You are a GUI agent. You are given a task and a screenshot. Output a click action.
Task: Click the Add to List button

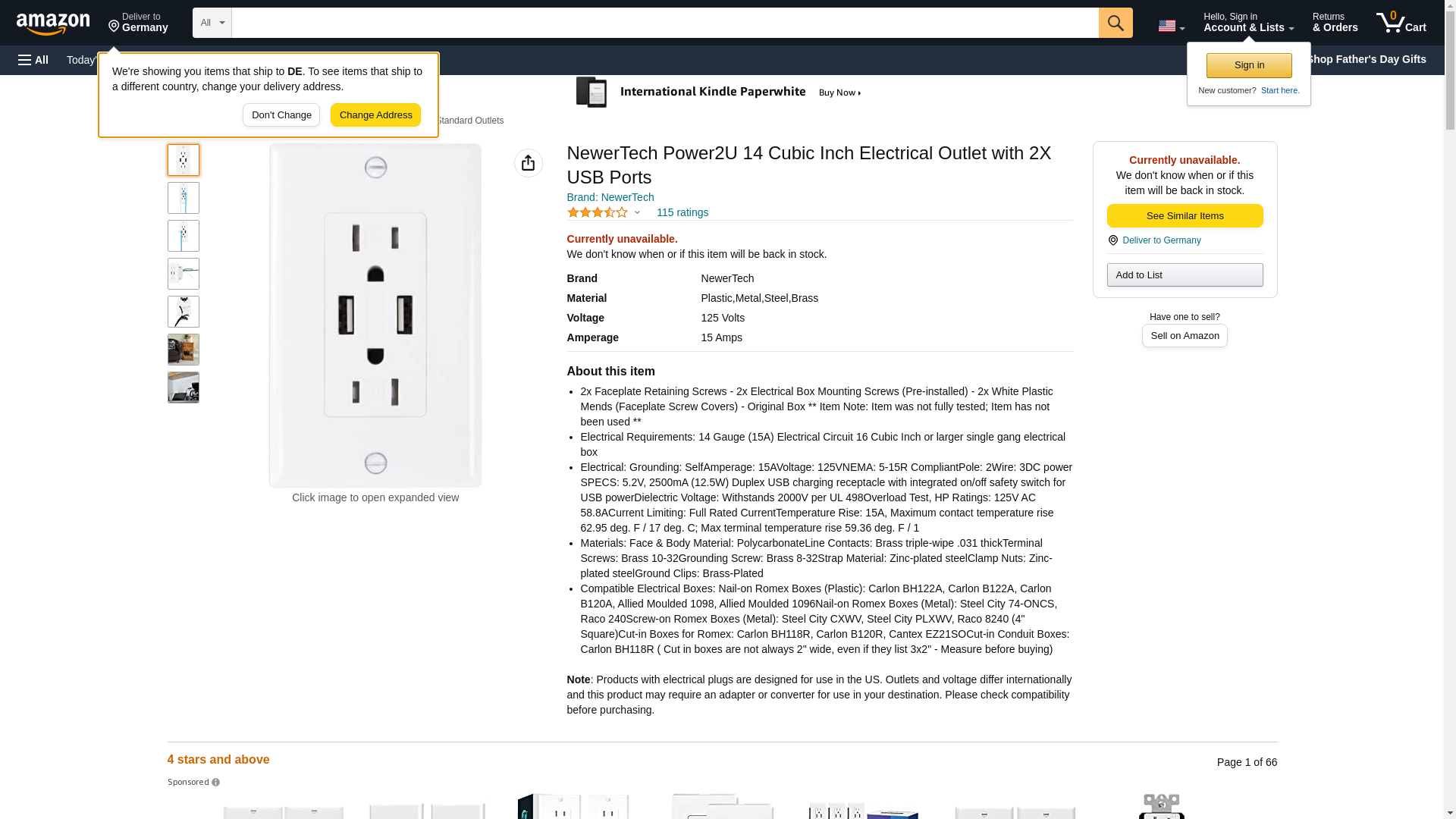point(1185,275)
